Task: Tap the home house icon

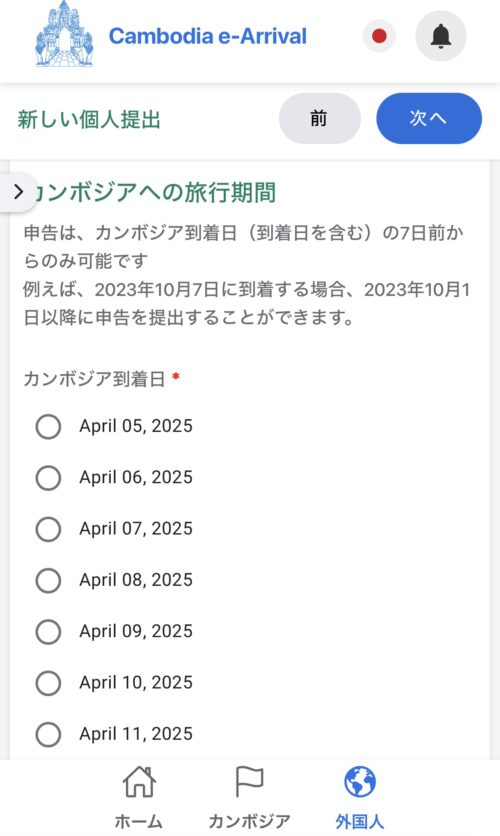Action: [x=139, y=782]
